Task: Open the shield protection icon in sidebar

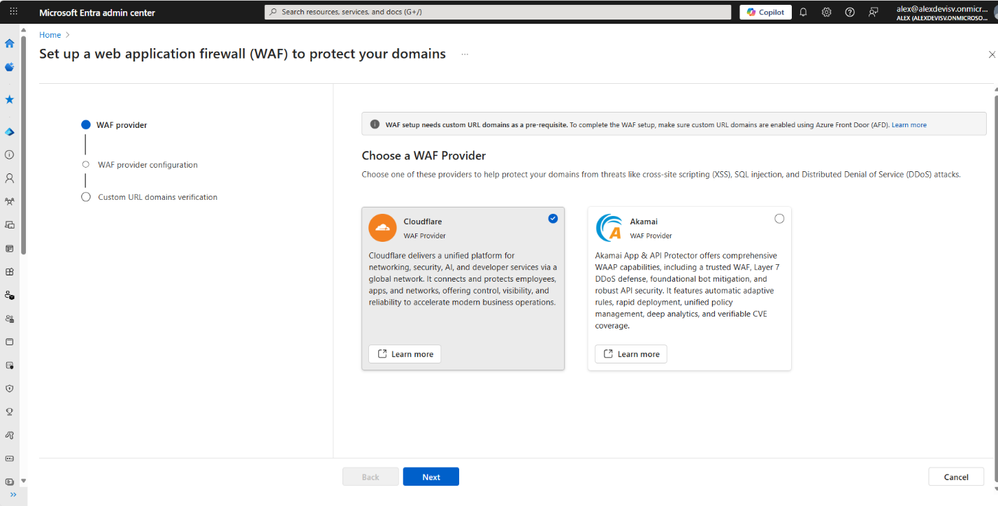Action: click(x=10, y=388)
